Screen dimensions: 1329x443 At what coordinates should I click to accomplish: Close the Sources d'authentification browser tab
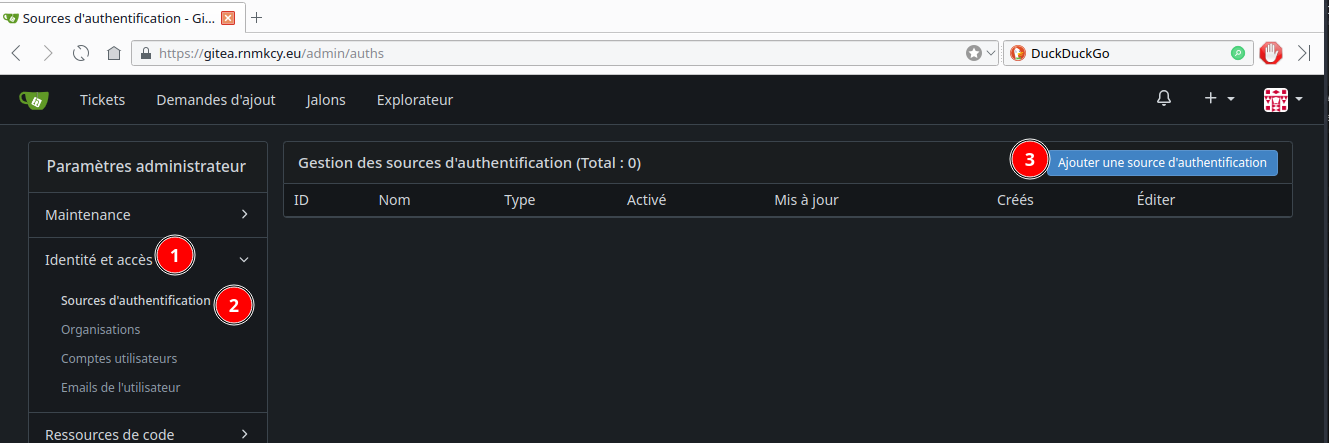pos(228,18)
